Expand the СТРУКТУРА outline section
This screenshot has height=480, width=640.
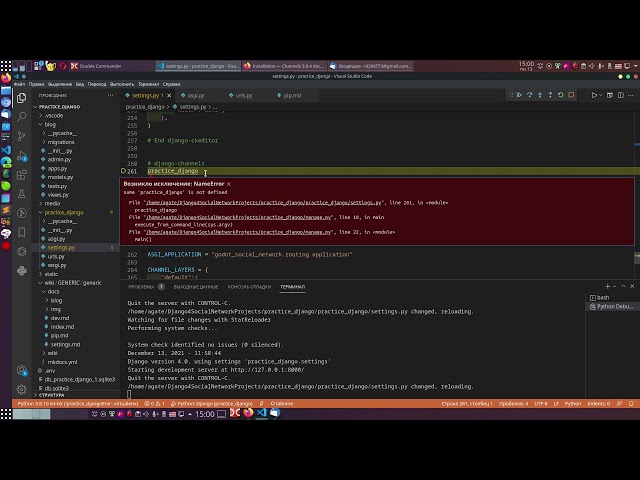tap(51, 395)
